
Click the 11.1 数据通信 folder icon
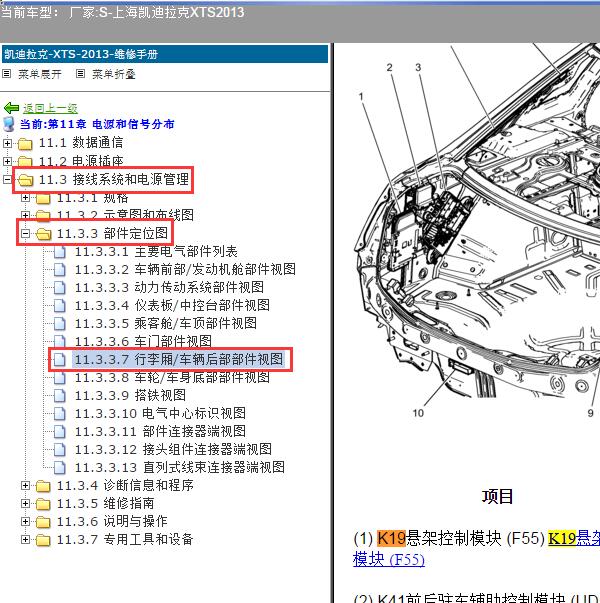(x=25, y=144)
